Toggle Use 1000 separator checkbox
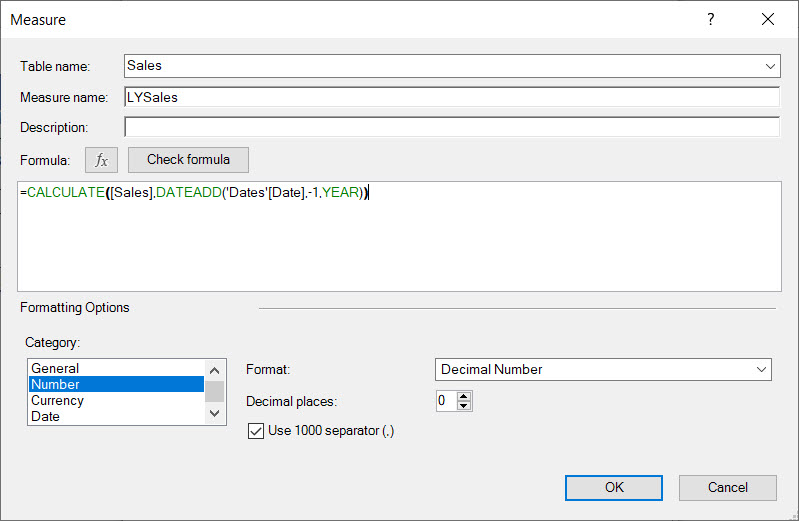The width and height of the screenshot is (799, 521). tap(256, 431)
